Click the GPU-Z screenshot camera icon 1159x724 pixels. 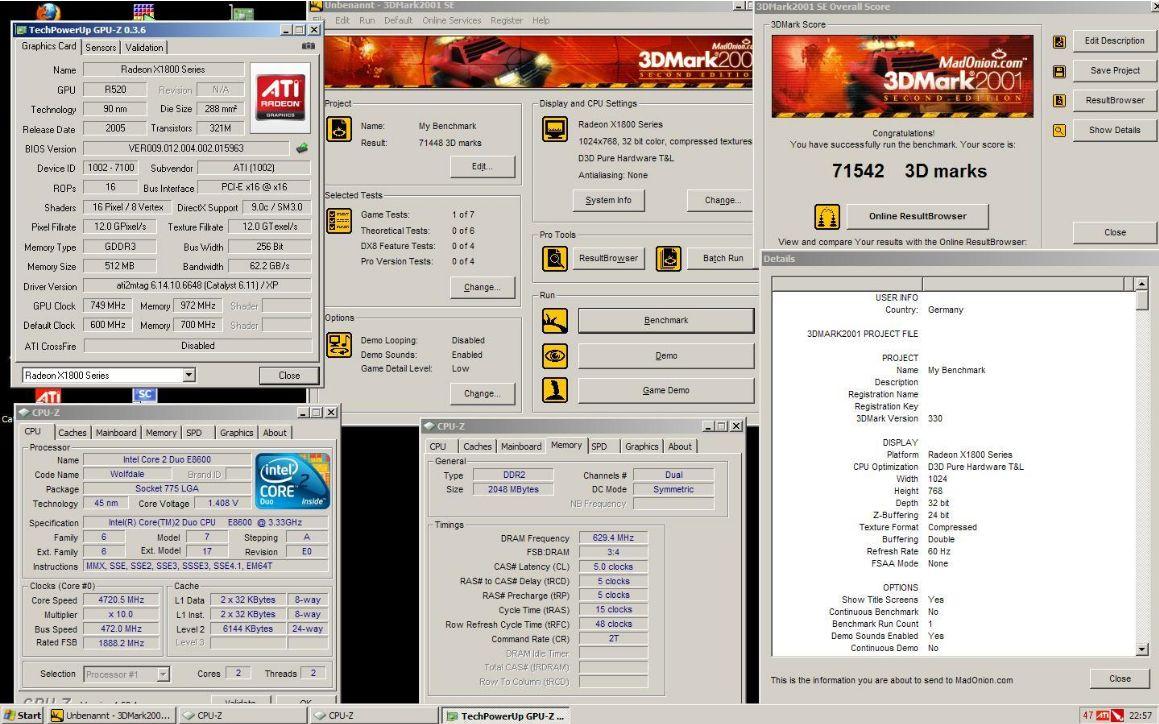point(308,47)
